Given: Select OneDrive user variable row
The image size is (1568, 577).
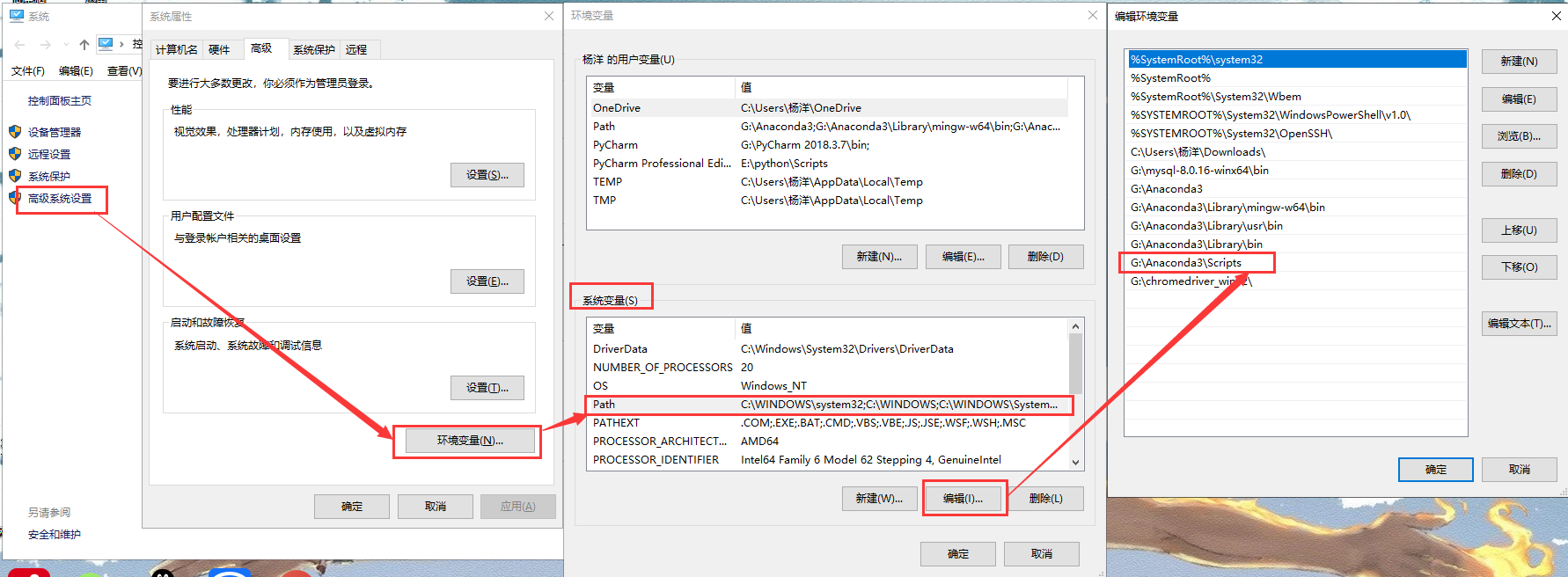Looking at the screenshot, I should point(827,108).
